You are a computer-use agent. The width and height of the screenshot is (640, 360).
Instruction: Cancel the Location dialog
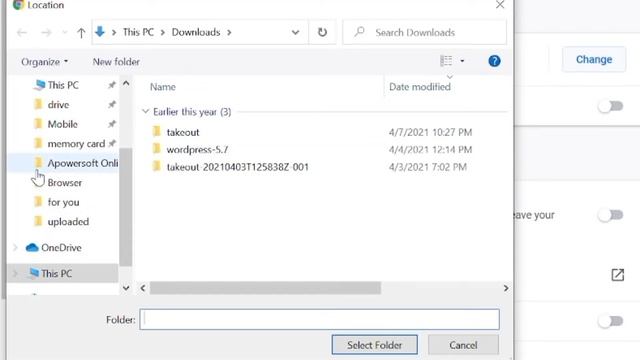point(463,345)
